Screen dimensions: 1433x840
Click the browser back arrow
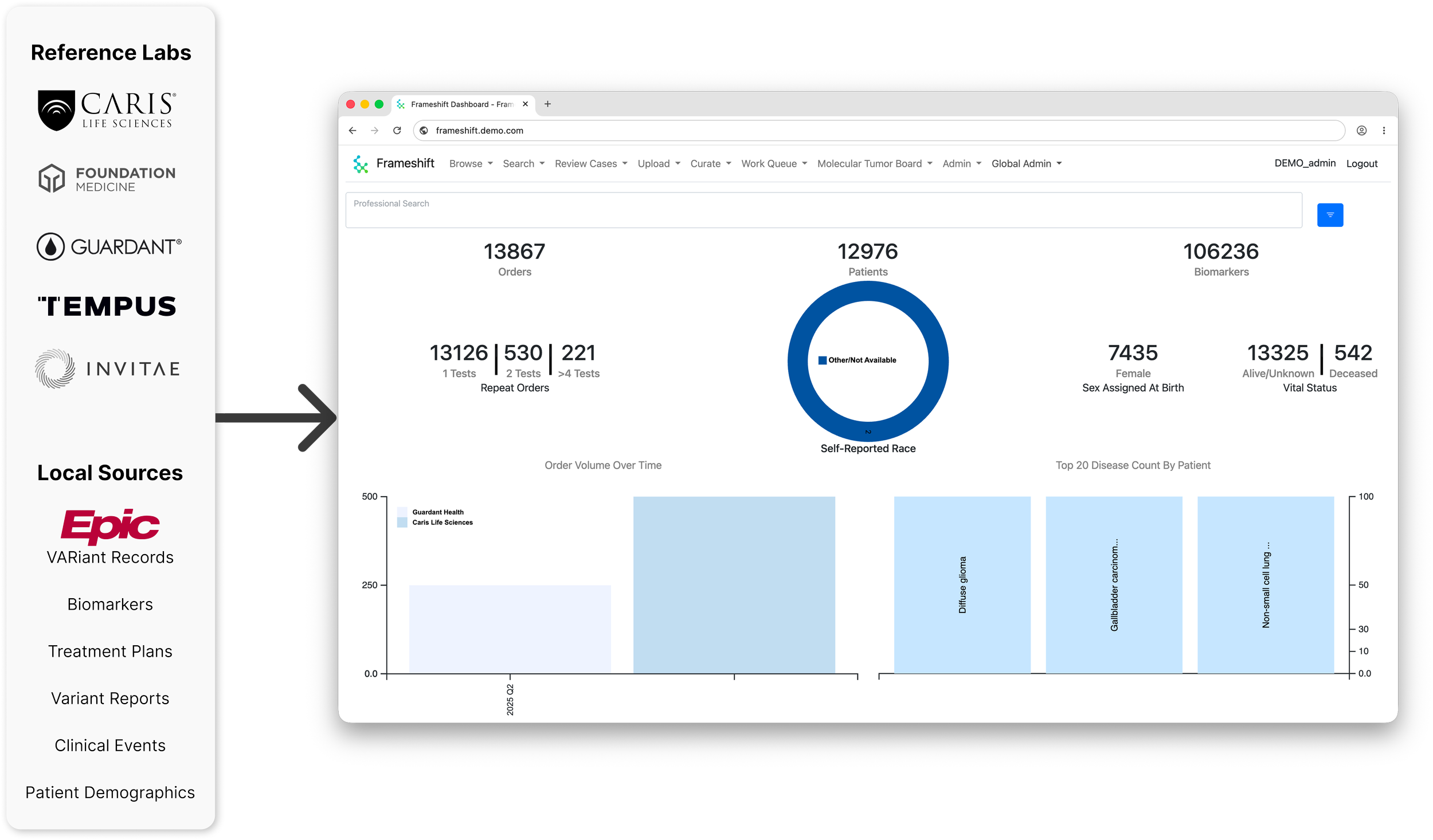[x=353, y=131]
